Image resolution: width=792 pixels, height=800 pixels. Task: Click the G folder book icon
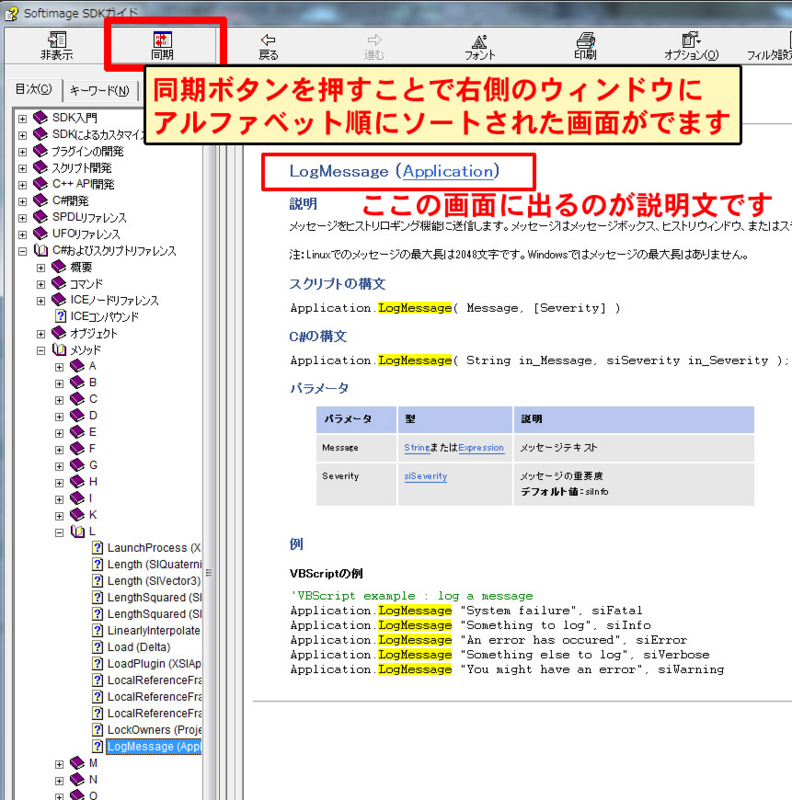click(77, 465)
